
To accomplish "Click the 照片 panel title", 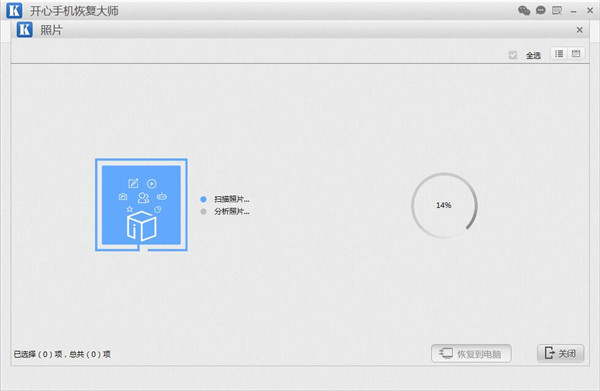I will coord(51,30).
